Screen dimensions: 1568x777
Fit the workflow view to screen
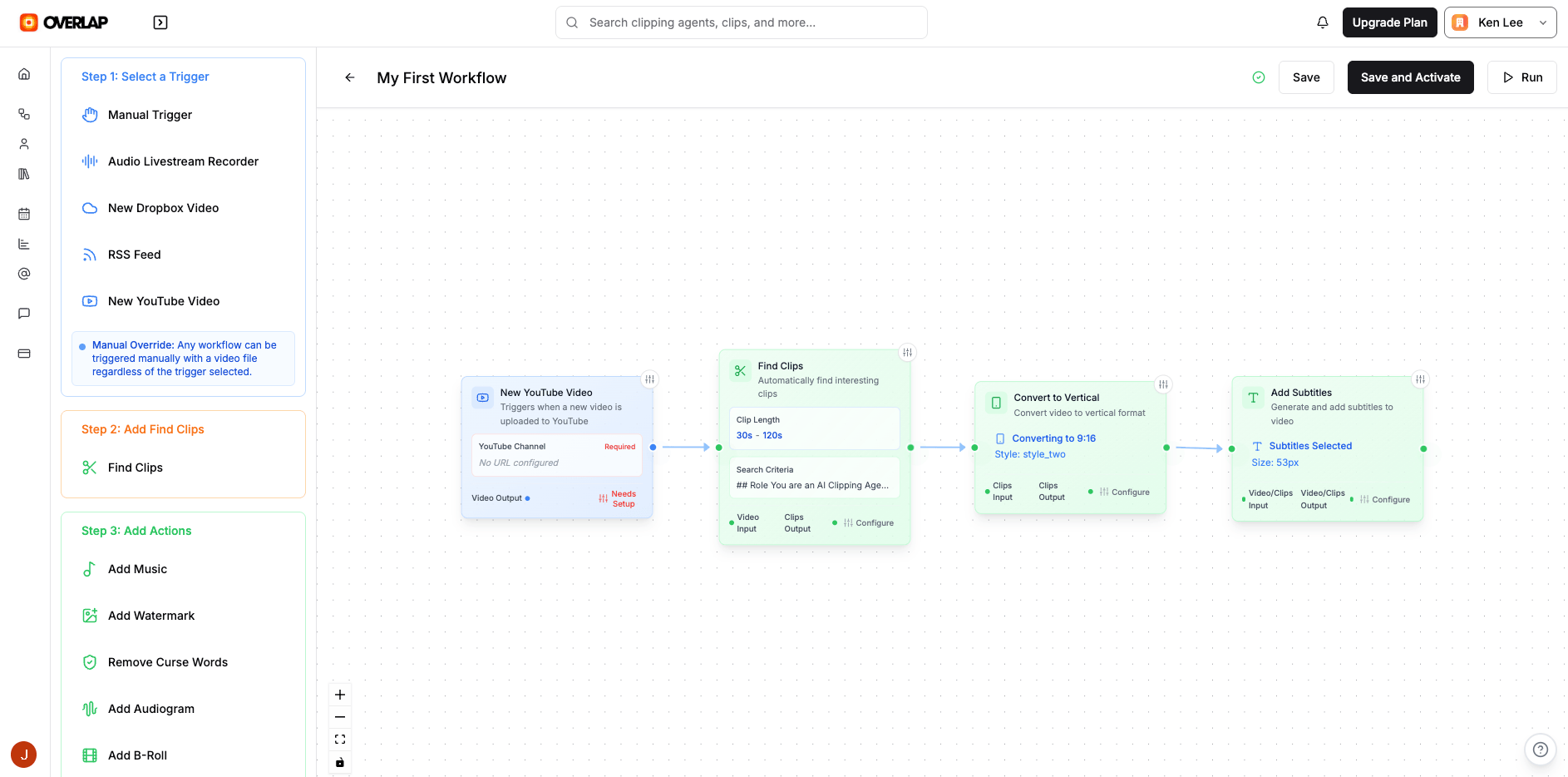click(340, 740)
